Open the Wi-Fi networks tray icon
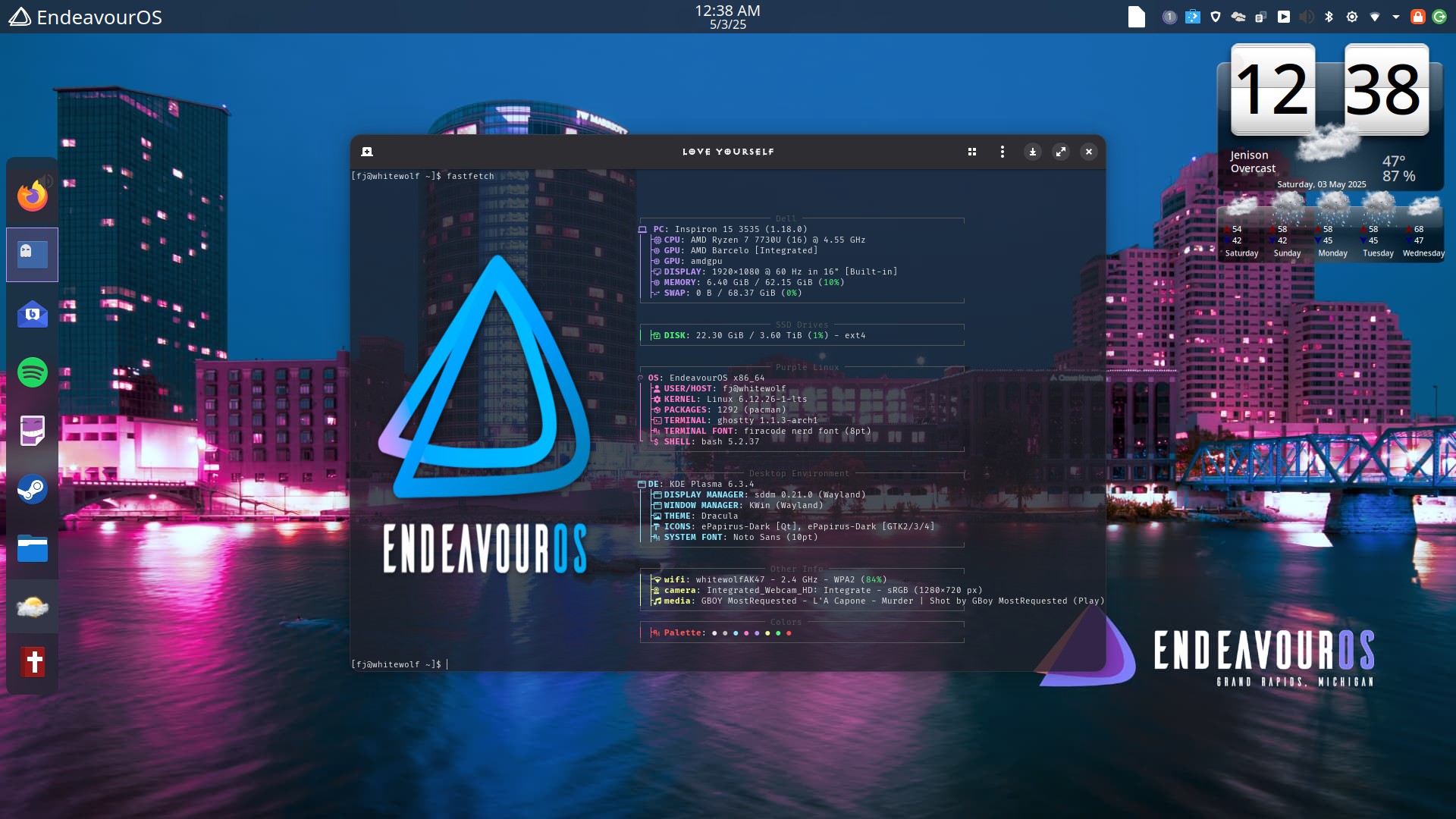Viewport: 1456px width, 819px height. [x=1374, y=17]
